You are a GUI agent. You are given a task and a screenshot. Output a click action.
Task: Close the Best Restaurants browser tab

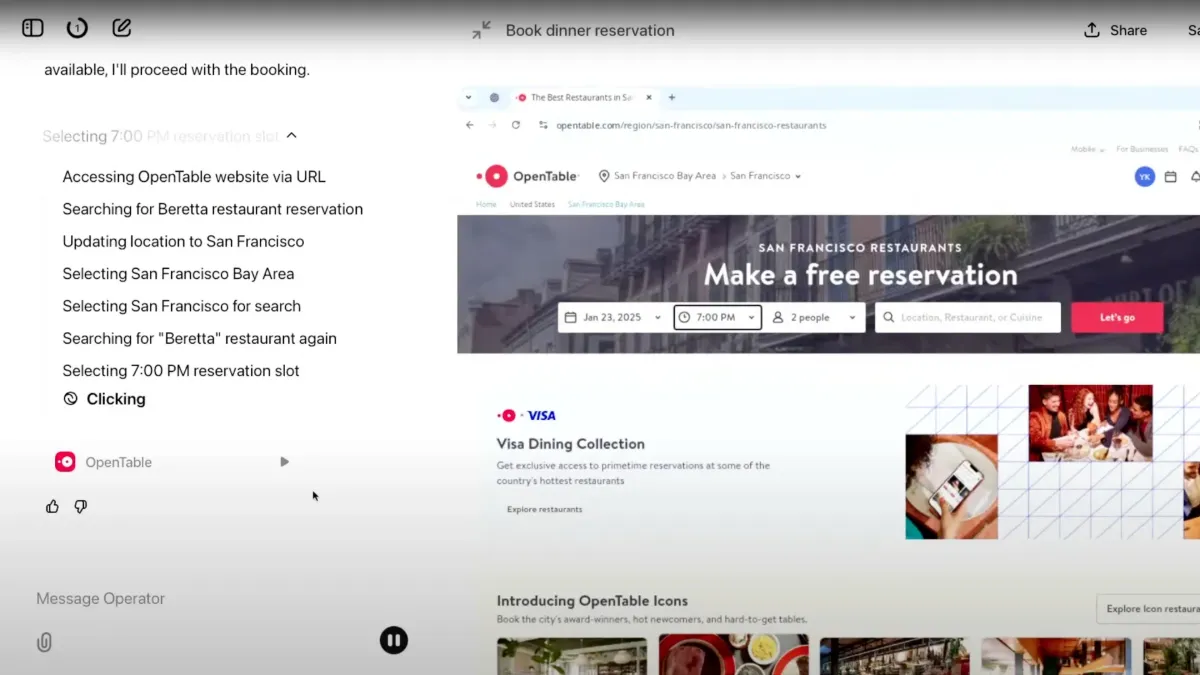pyautogui.click(x=649, y=97)
